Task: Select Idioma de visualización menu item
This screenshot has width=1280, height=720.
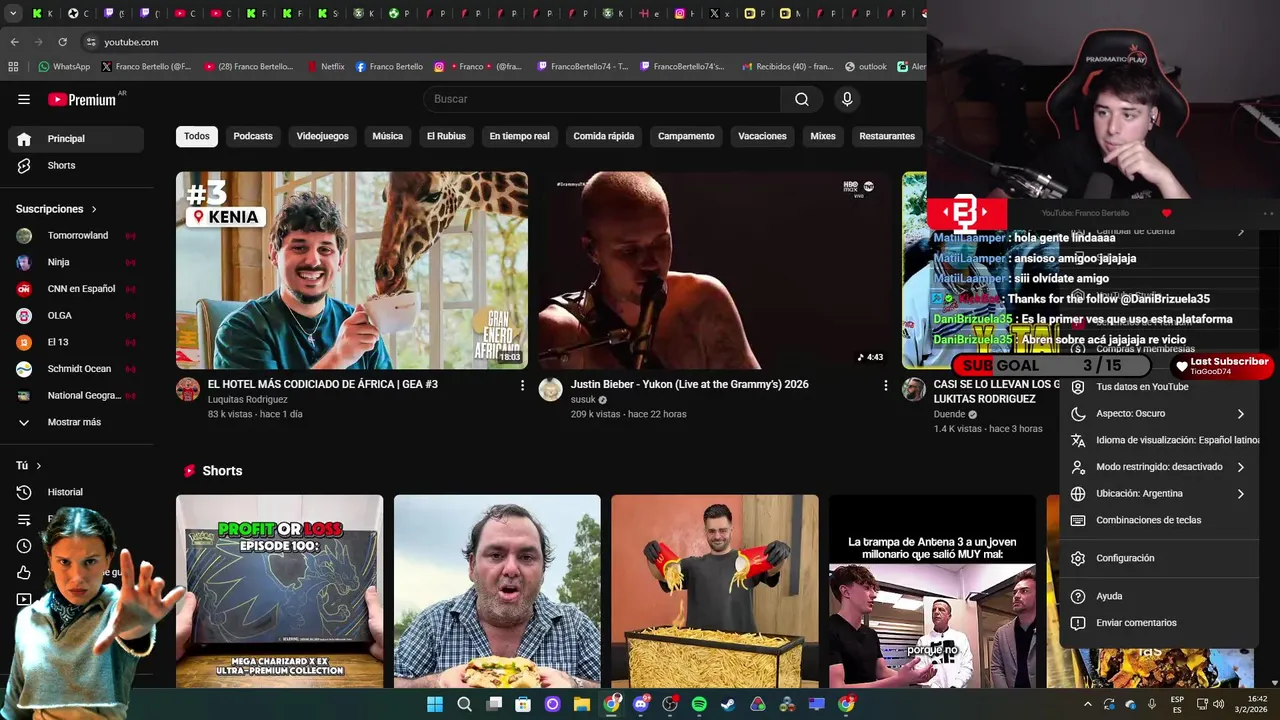Action: click(1159, 440)
